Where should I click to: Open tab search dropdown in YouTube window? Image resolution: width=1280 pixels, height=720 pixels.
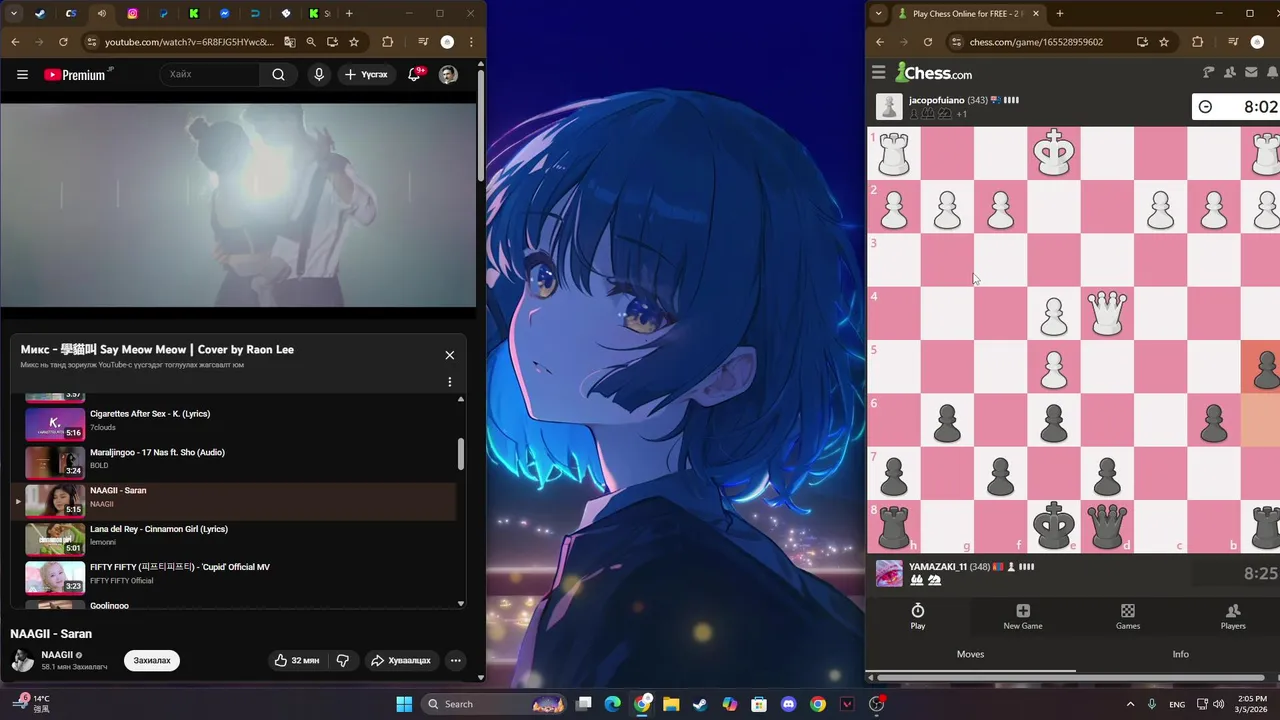[x=14, y=14]
